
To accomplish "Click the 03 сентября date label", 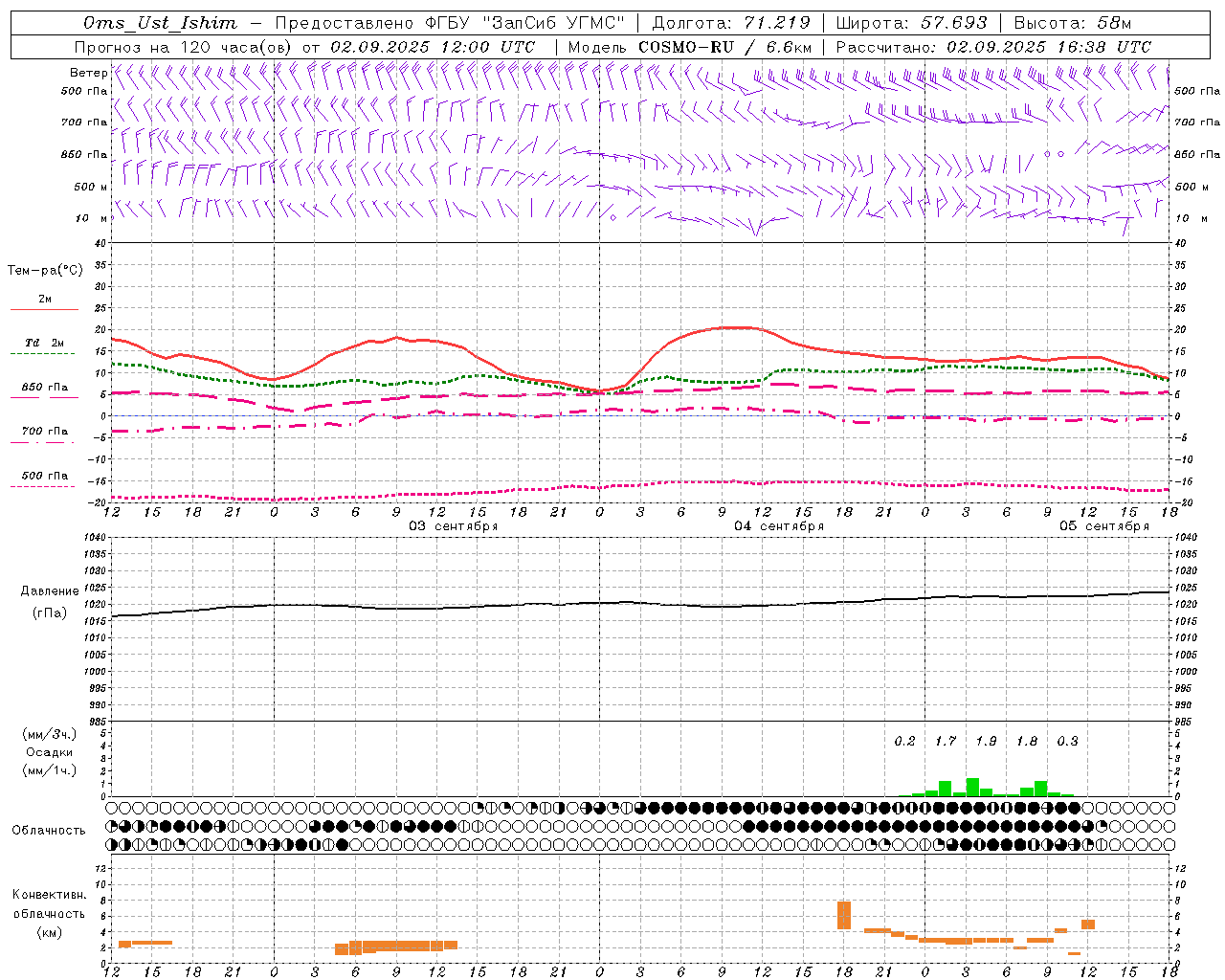I will click(454, 526).
